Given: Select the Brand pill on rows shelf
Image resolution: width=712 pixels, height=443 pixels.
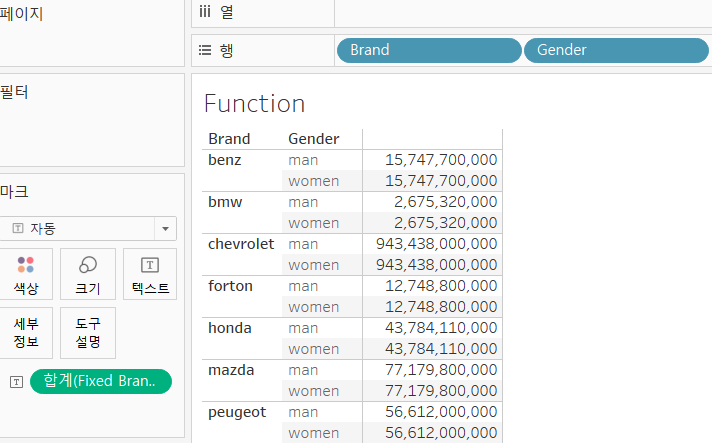Looking at the screenshot, I should (x=429, y=50).
